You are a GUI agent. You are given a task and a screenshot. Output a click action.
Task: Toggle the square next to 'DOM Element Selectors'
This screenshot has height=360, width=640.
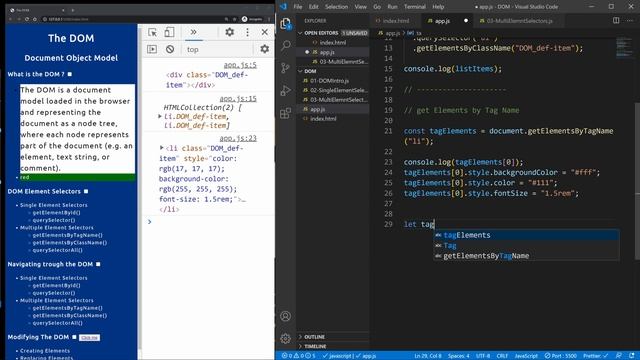pyautogui.click(x=86, y=191)
